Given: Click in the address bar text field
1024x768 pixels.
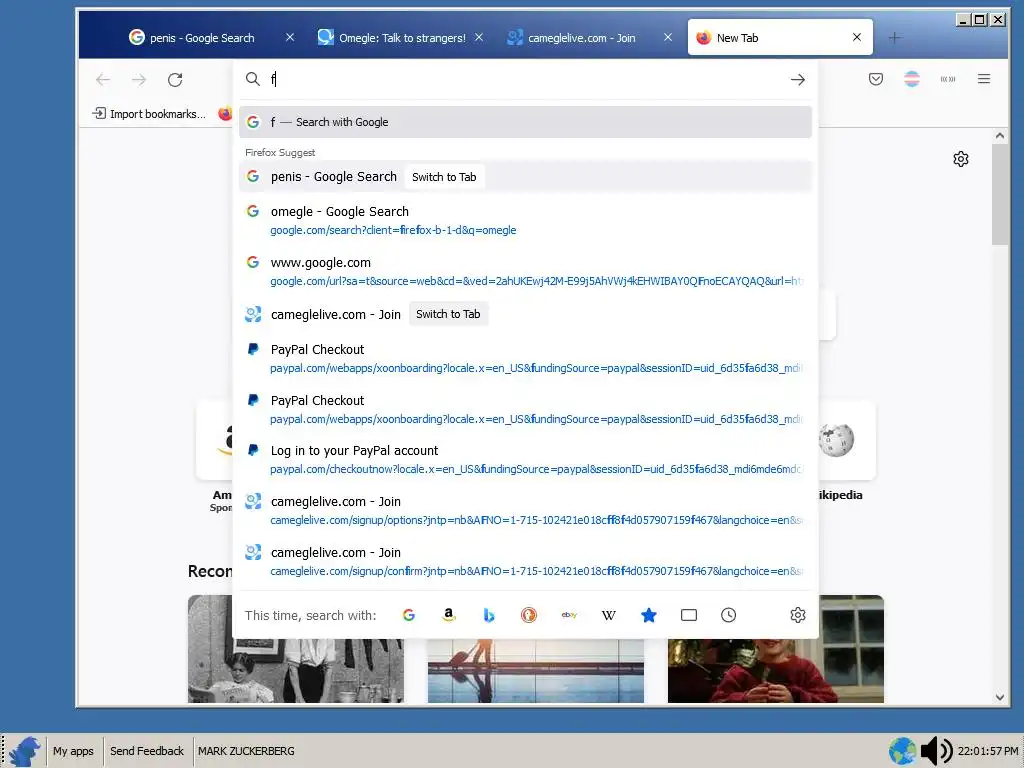Looking at the screenshot, I should tap(526, 80).
